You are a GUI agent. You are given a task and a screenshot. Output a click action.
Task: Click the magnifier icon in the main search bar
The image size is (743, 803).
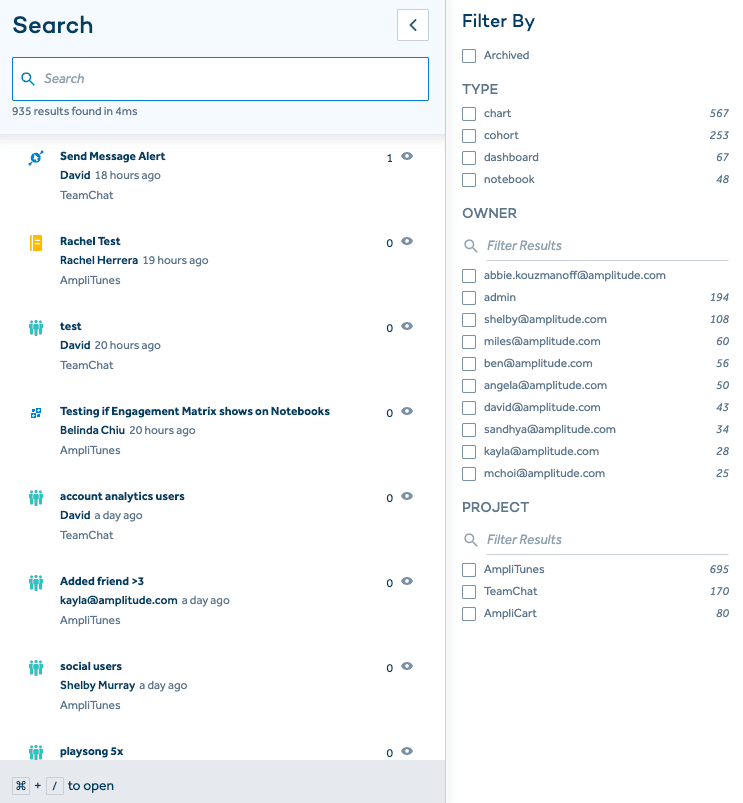coord(26,78)
